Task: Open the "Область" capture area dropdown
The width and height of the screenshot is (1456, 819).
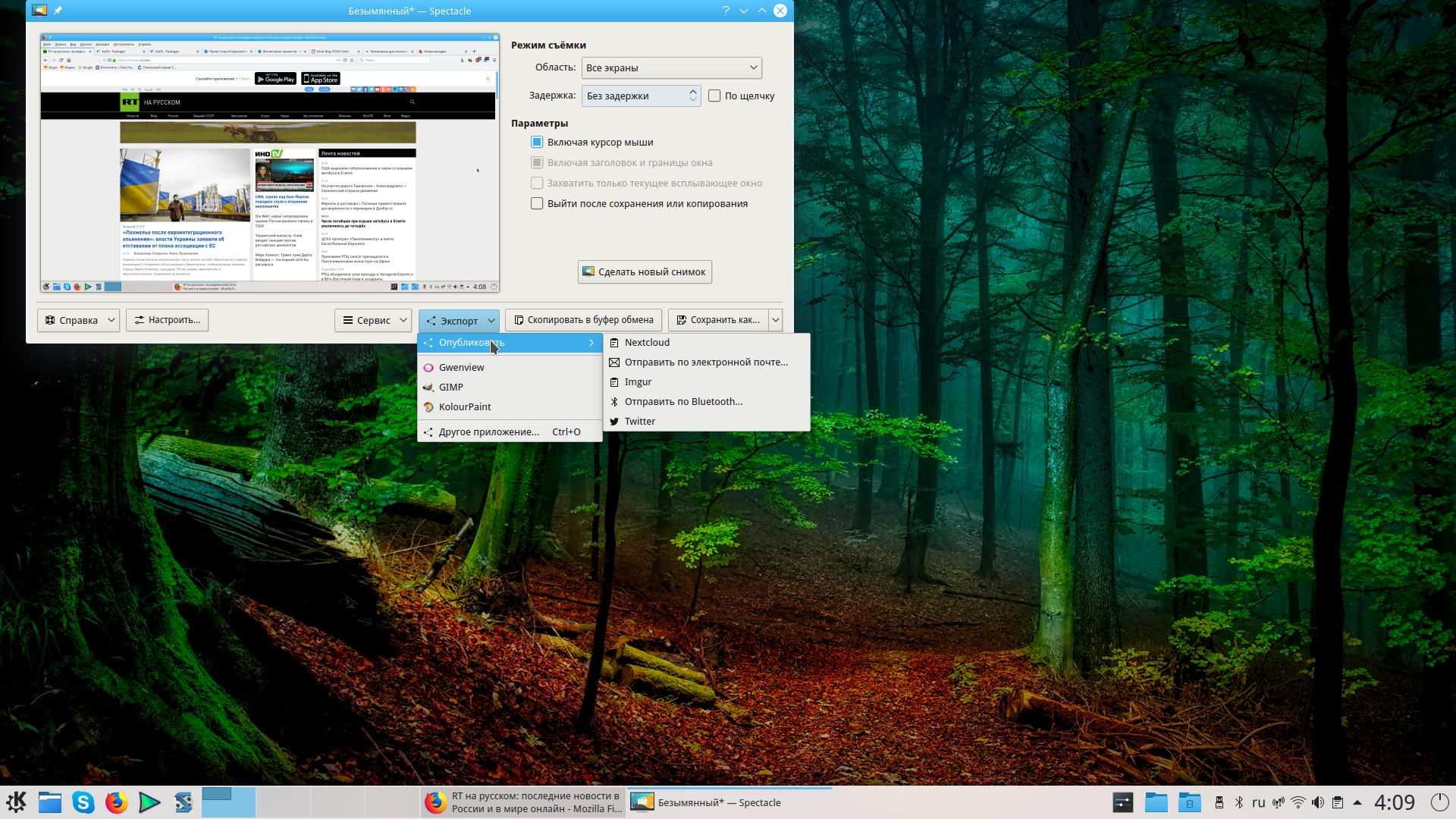Action: click(671, 67)
